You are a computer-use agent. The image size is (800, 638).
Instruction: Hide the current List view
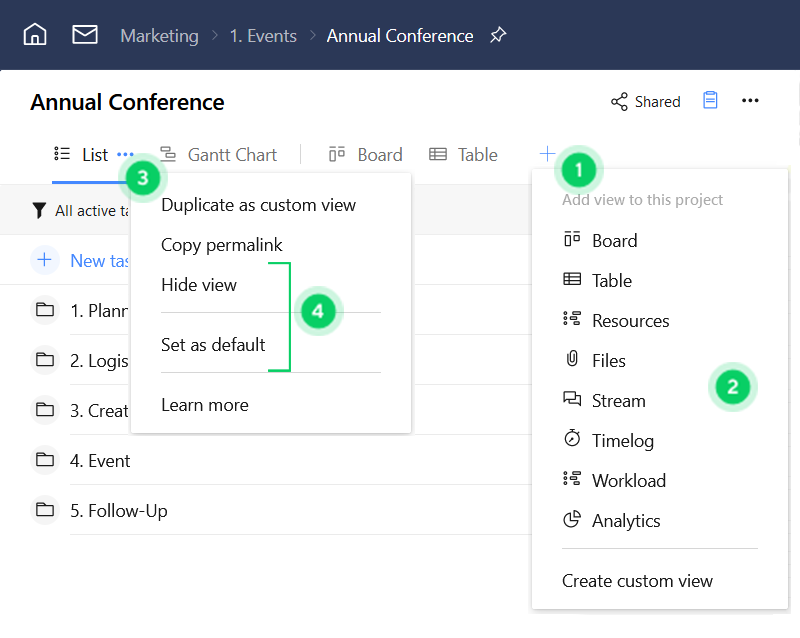pyautogui.click(x=199, y=285)
